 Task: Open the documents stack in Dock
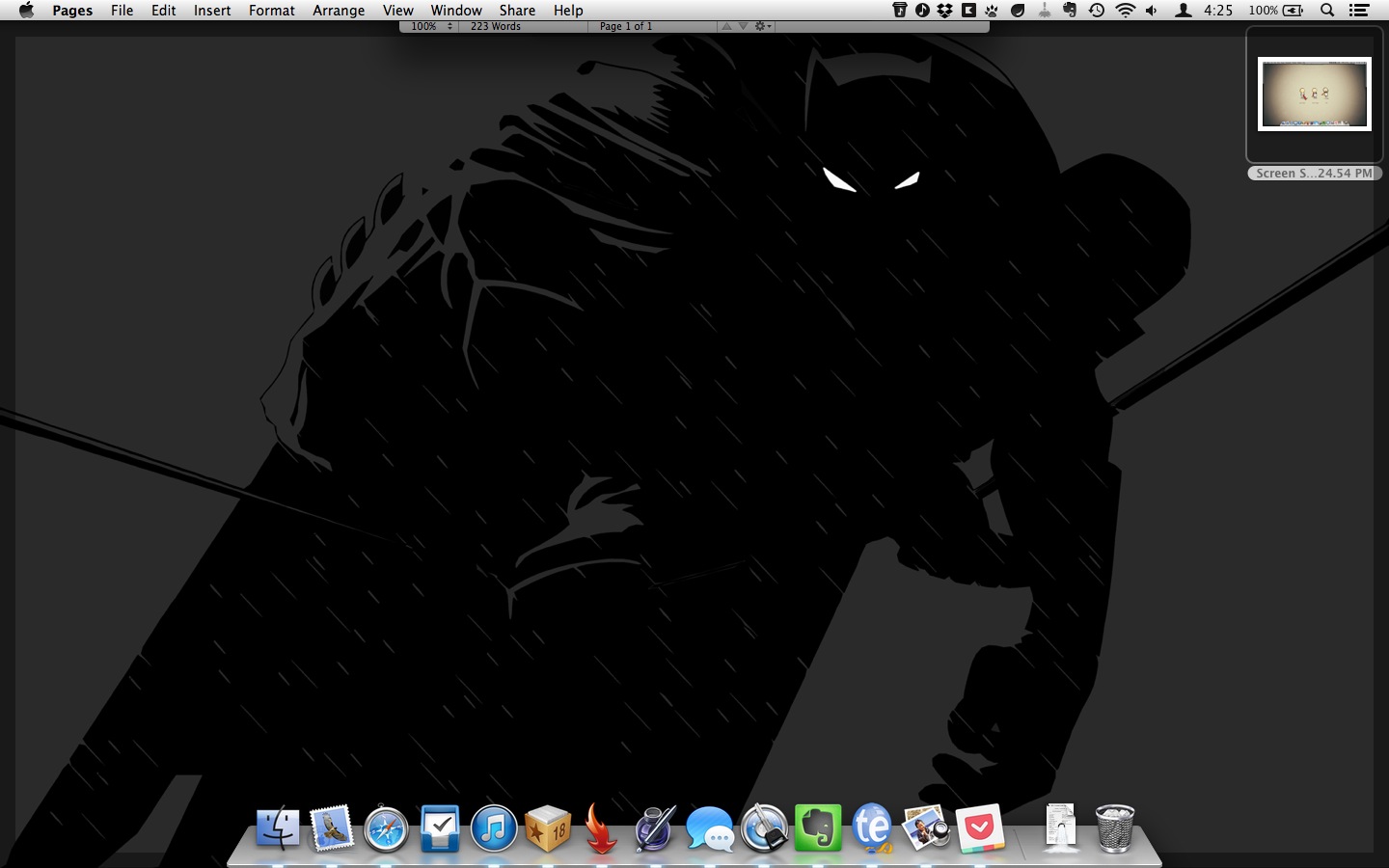pyautogui.click(x=1061, y=828)
